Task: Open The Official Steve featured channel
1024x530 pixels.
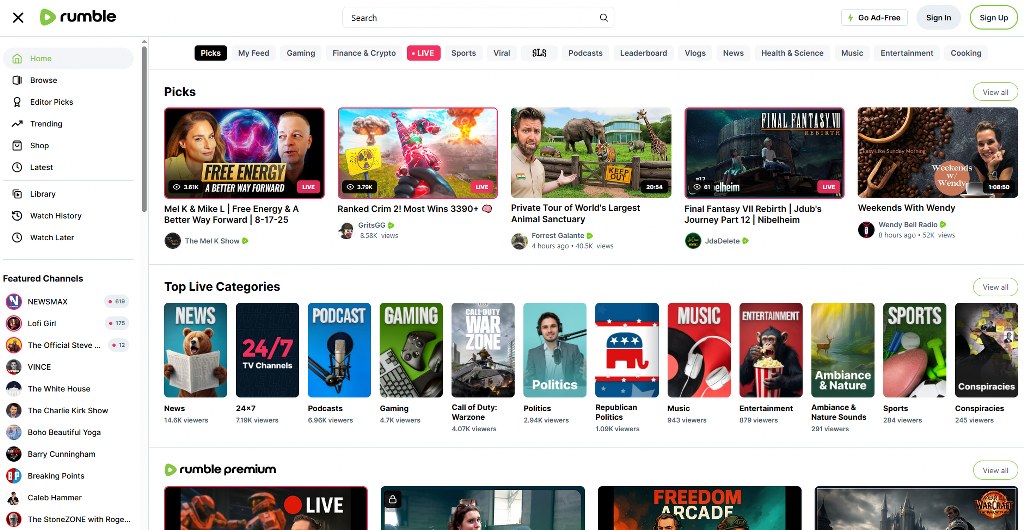Action: click(x=67, y=345)
